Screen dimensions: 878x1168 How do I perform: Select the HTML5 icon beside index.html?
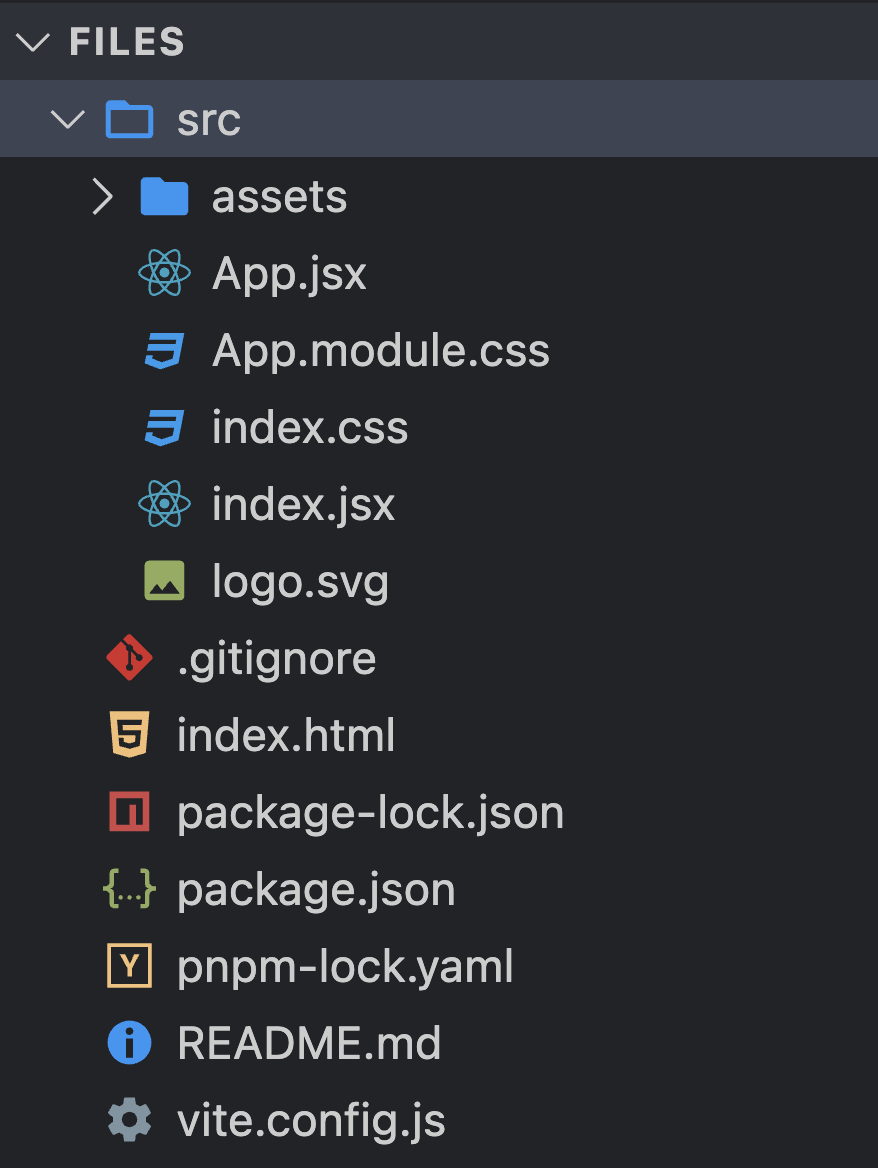point(129,735)
